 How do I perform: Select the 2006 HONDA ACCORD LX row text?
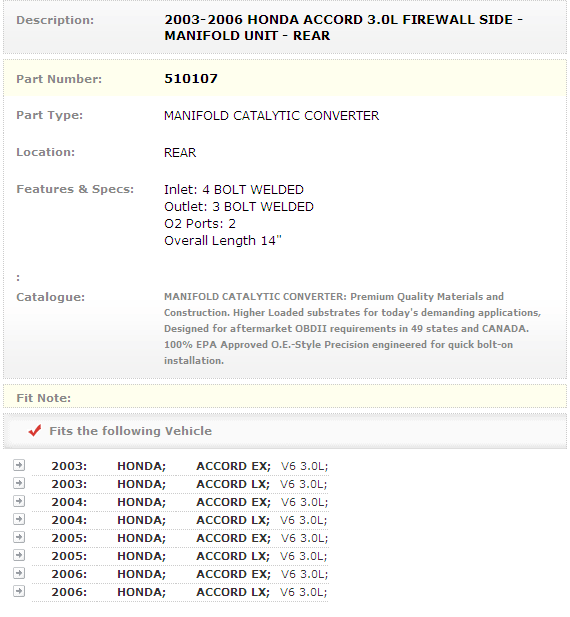(x=189, y=592)
